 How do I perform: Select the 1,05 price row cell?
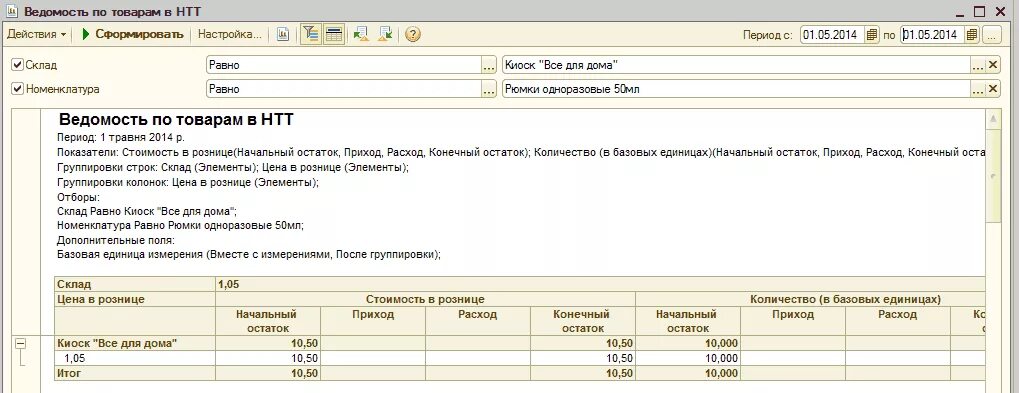135,358
